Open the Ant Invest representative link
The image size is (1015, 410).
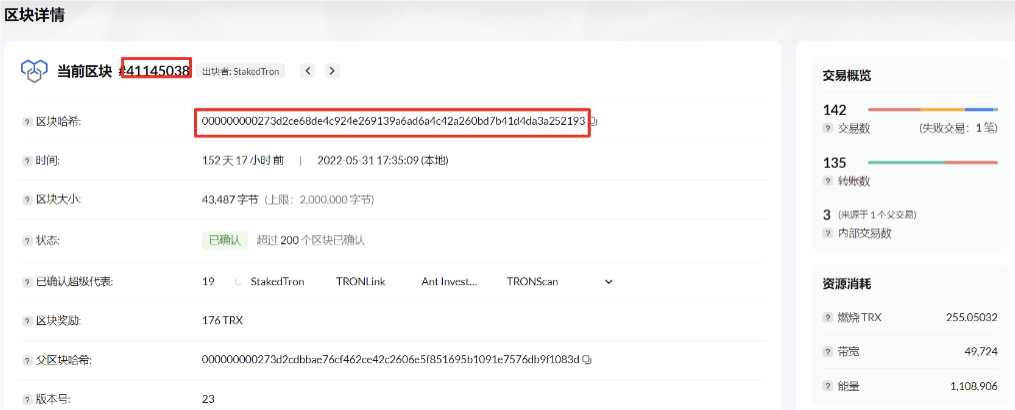pyautogui.click(x=449, y=282)
